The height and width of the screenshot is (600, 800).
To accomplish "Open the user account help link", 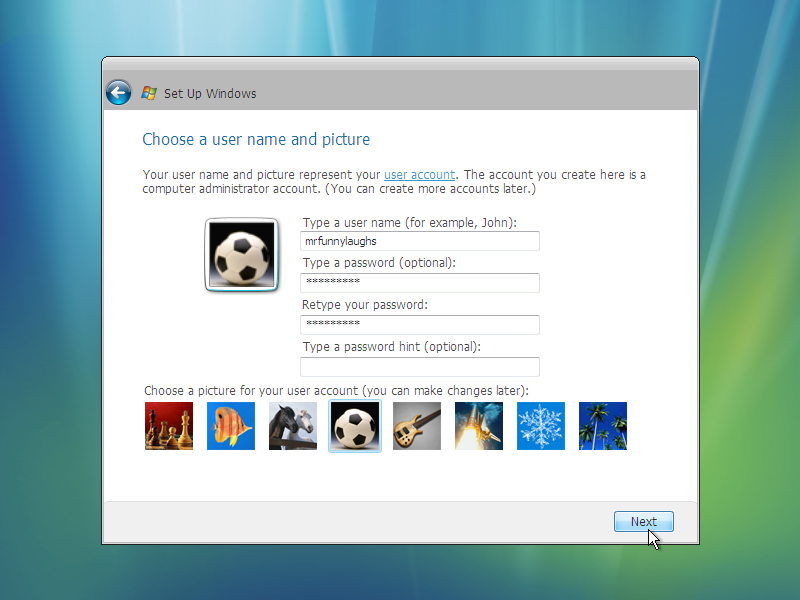I will pos(419,174).
